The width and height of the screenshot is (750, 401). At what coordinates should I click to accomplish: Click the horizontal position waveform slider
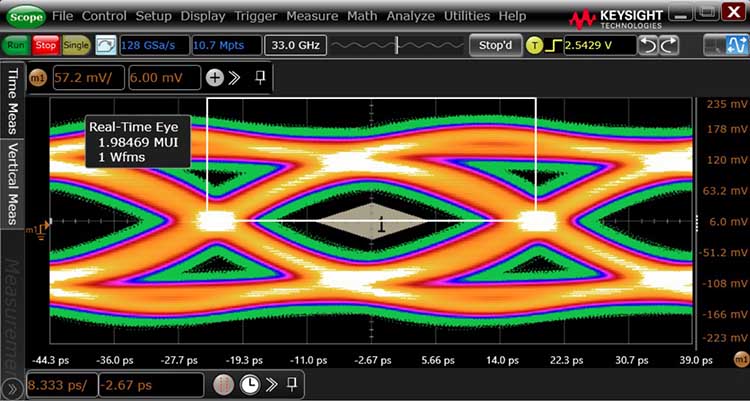[x=397, y=46]
